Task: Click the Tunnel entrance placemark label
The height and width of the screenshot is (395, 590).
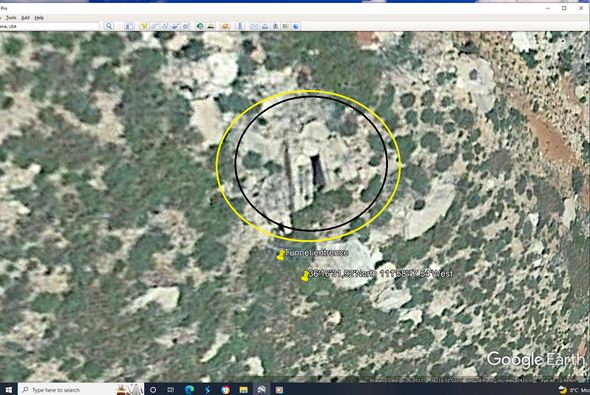Action: pos(316,253)
